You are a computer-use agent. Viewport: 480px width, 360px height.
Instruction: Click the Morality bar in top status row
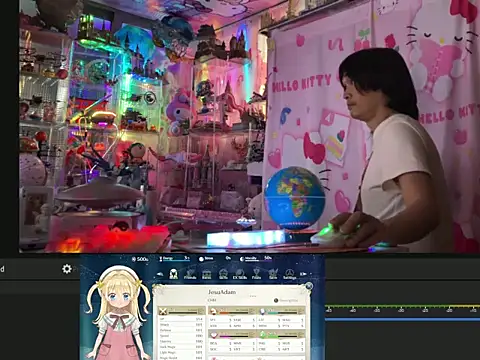[x=256, y=258]
